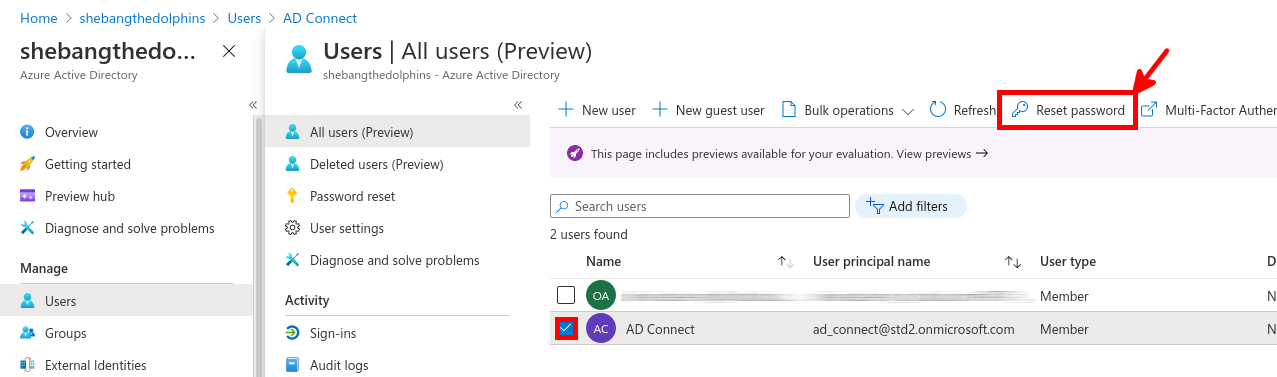Open Audit logs icon

coord(293,365)
